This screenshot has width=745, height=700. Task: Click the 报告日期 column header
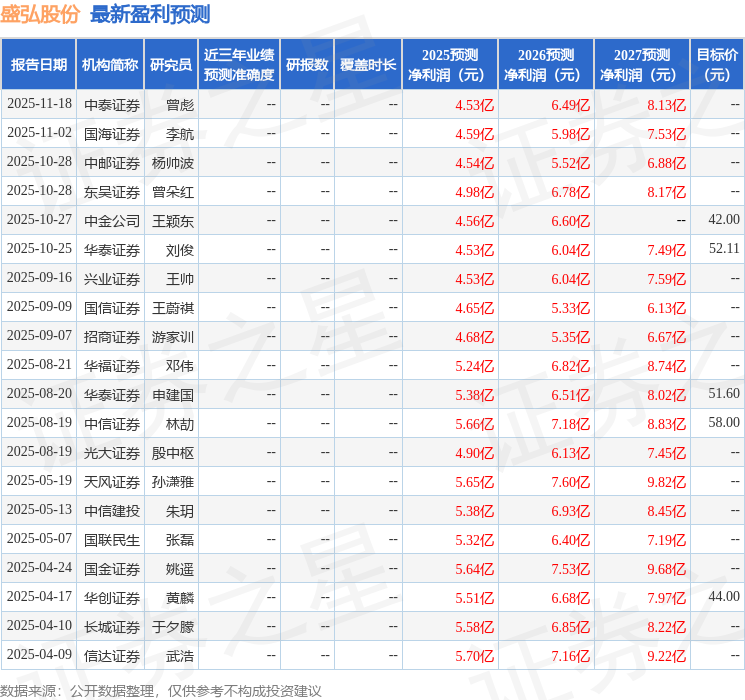(x=38, y=65)
